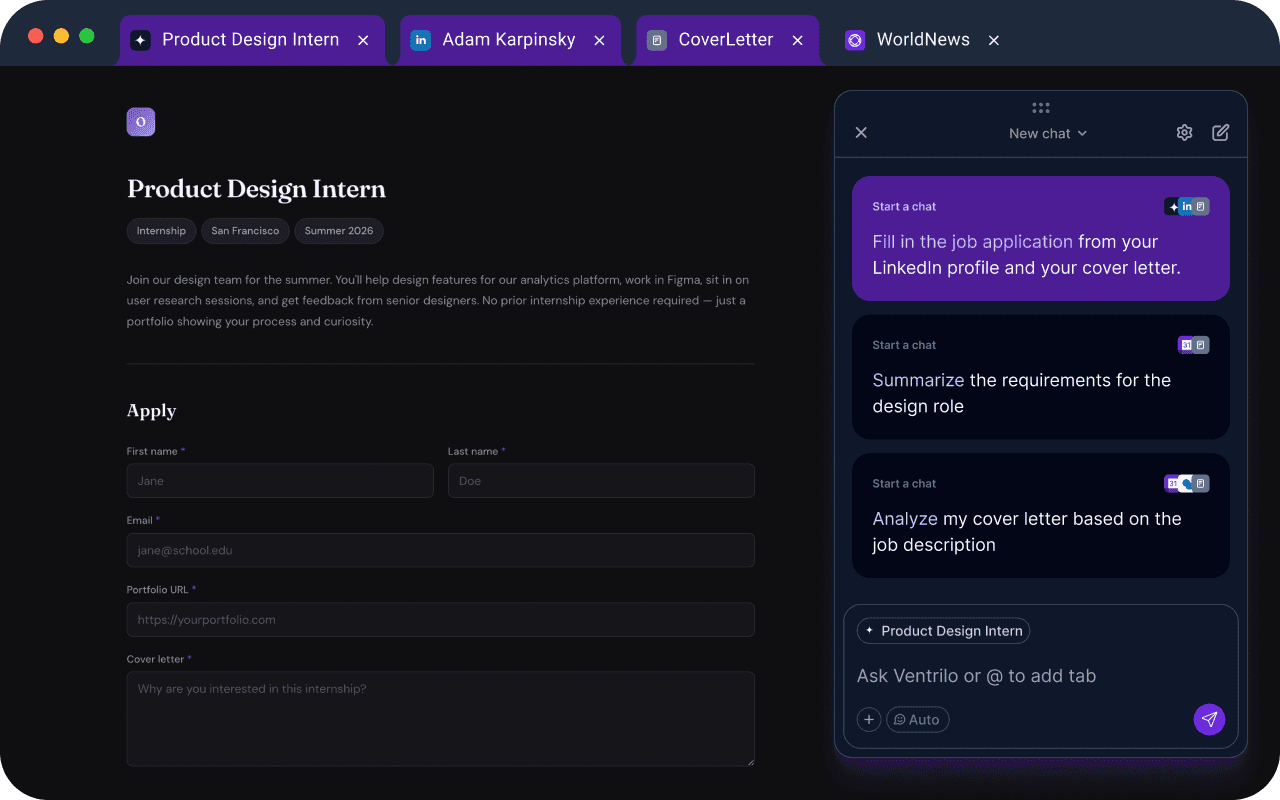Viewport: 1280px width, 800px height.
Task: Grab the panel drag handle dots
Action: pos(1041,108)
